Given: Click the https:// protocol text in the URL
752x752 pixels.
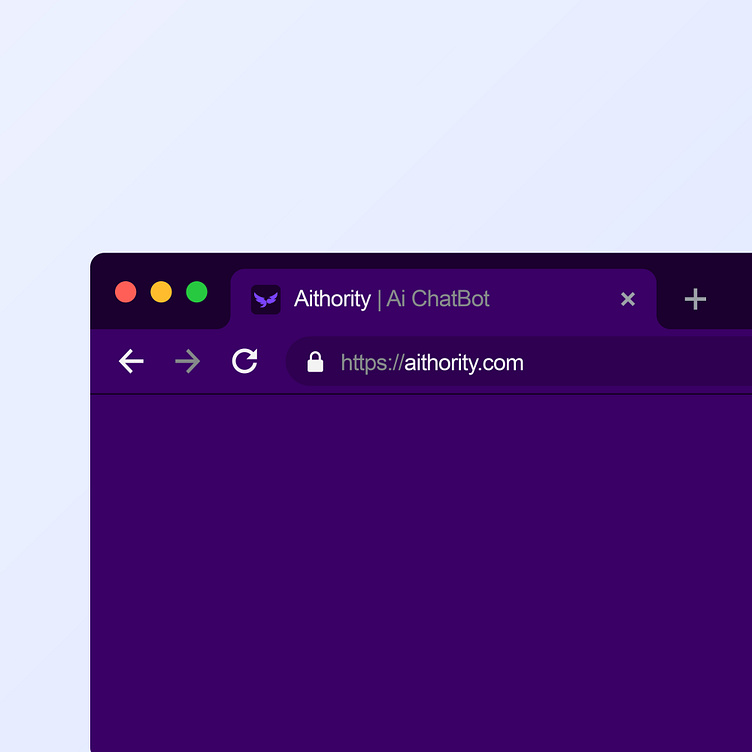Looking at the screenshot, I should (x=372, y=363).
